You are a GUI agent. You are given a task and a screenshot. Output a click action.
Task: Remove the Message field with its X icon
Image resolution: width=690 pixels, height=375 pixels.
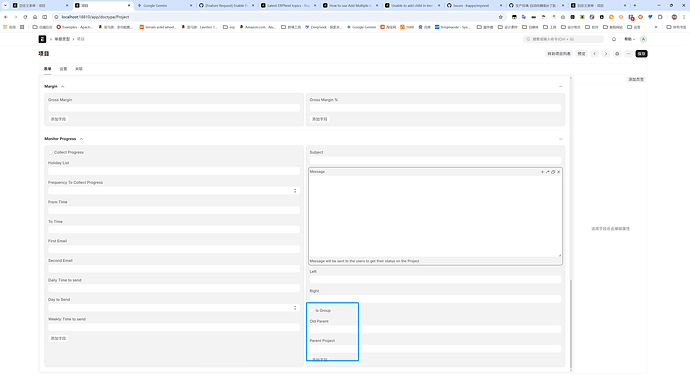point(559,172)
